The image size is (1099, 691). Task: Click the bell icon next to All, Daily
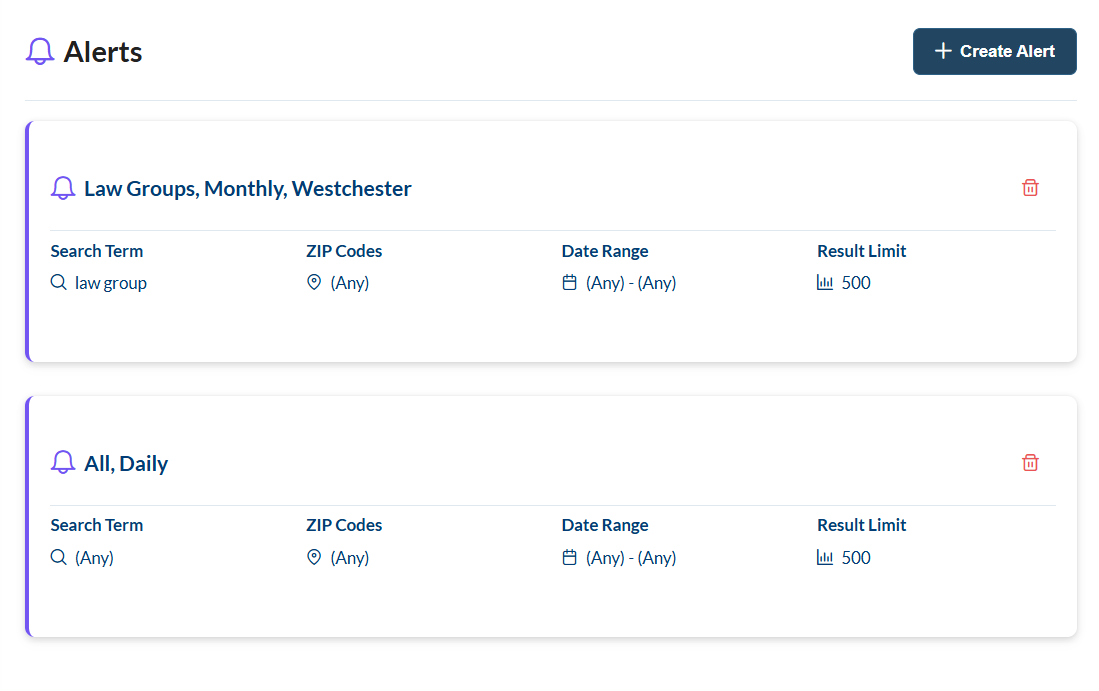click(x=63, y=463)
